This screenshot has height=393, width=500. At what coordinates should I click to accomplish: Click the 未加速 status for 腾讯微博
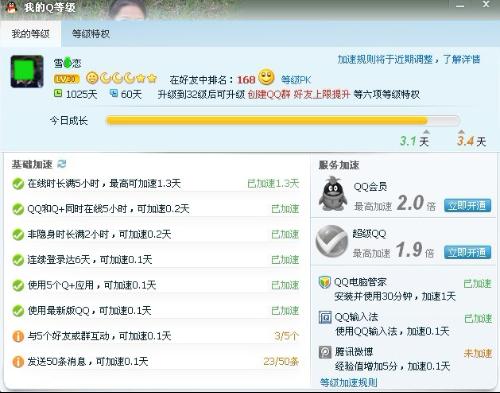coord(478,353)
